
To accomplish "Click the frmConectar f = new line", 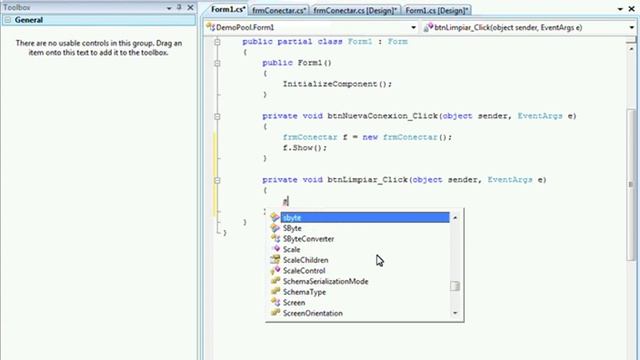I will coord(367,137).
